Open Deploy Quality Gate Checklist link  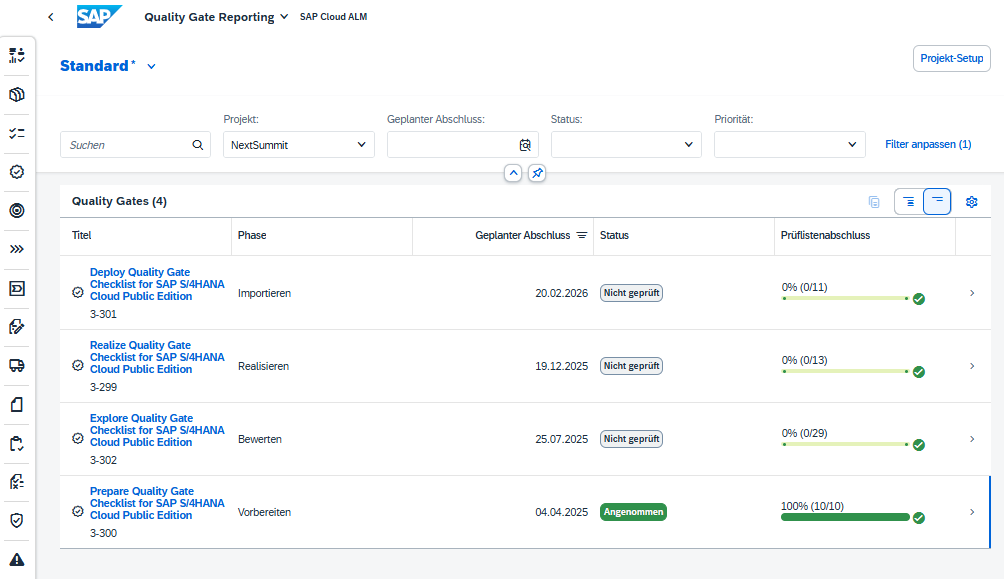coord(157,284)
